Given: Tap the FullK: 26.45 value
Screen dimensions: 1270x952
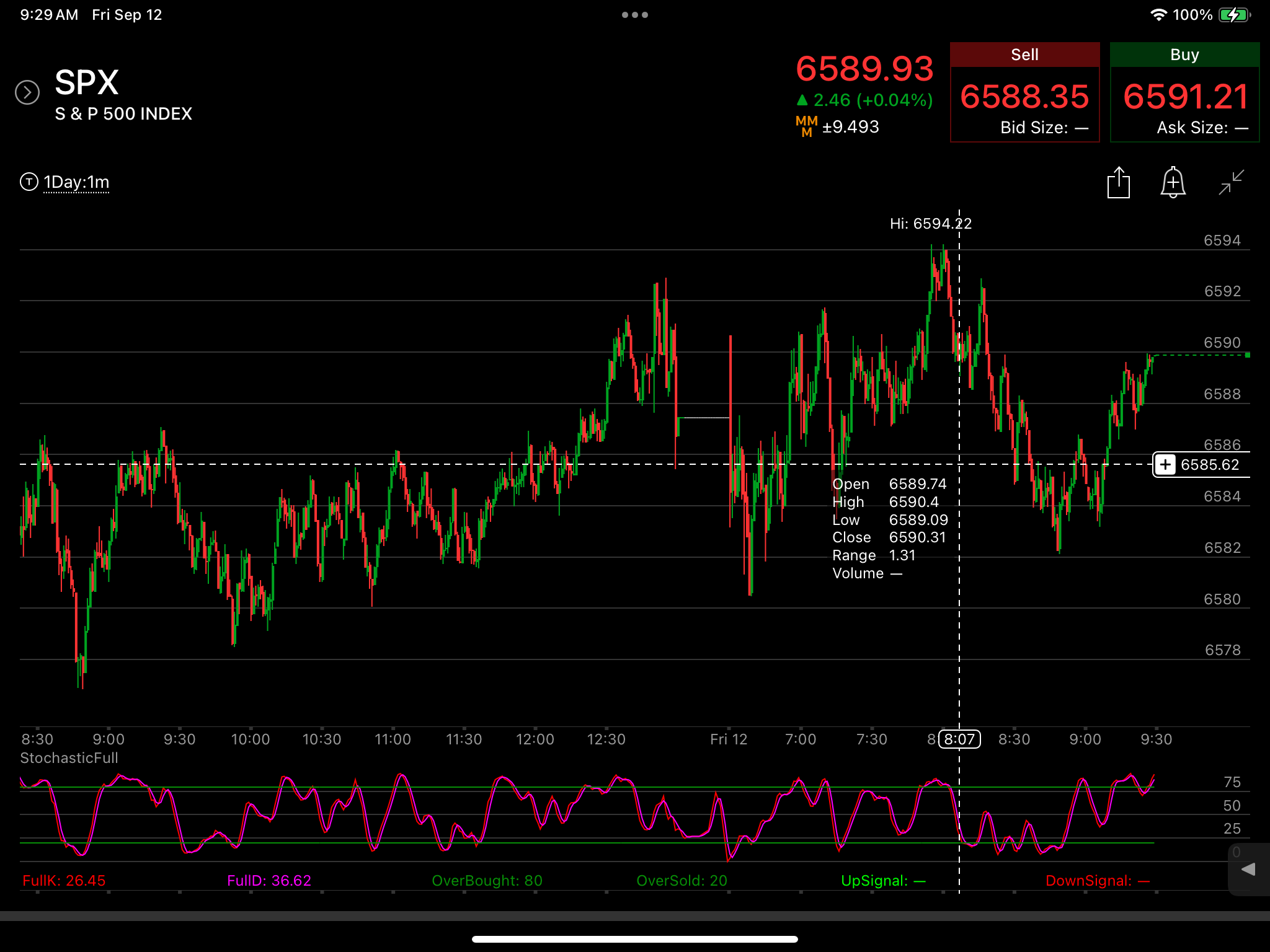Looking at the screenshot, I should click(x=64, y=881).
